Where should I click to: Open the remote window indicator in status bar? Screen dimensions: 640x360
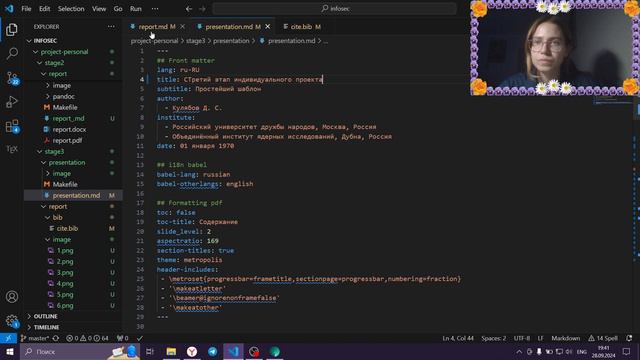8,338
